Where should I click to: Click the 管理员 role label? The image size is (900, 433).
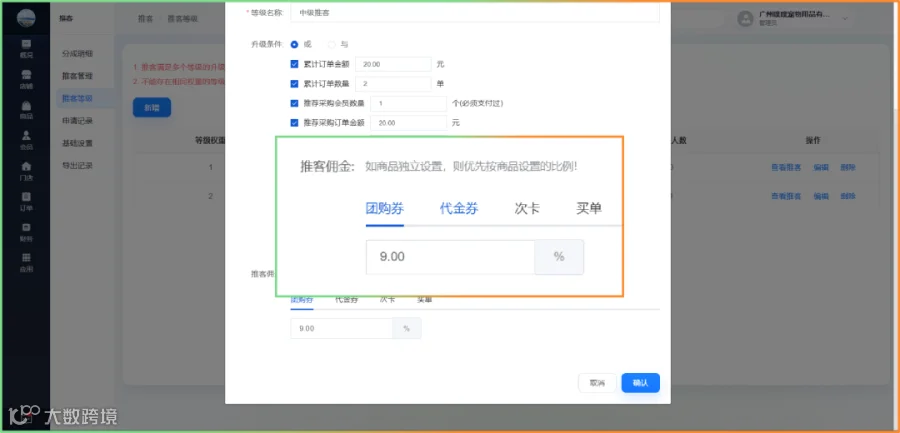click(x=767, y=24)
